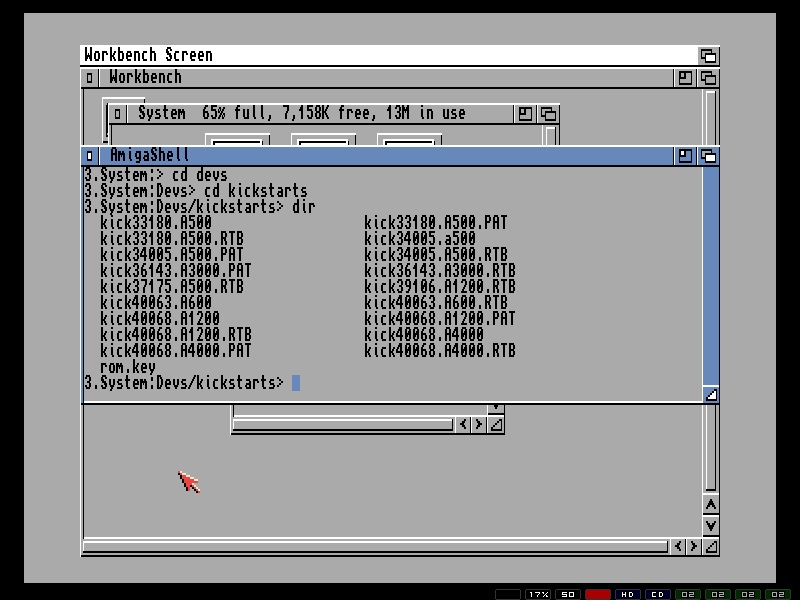Click file name kick40068.A1200
The width and height of the screenshot is (800, 600).
[160, 318]
